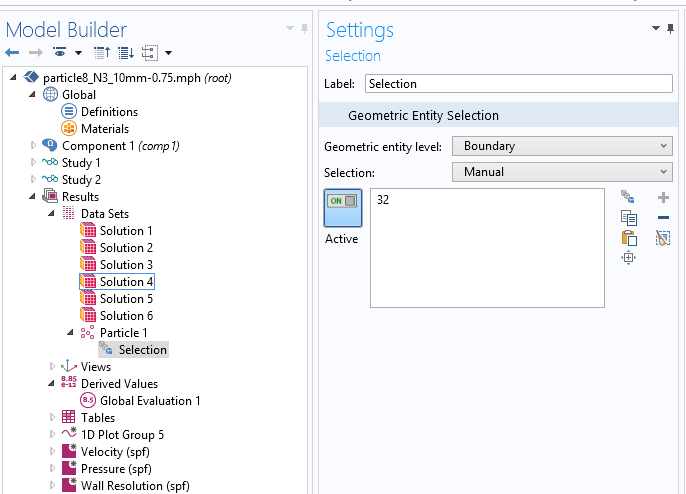
Task: Click the minus Remove from Selection icon
Action: click(662, 218)
